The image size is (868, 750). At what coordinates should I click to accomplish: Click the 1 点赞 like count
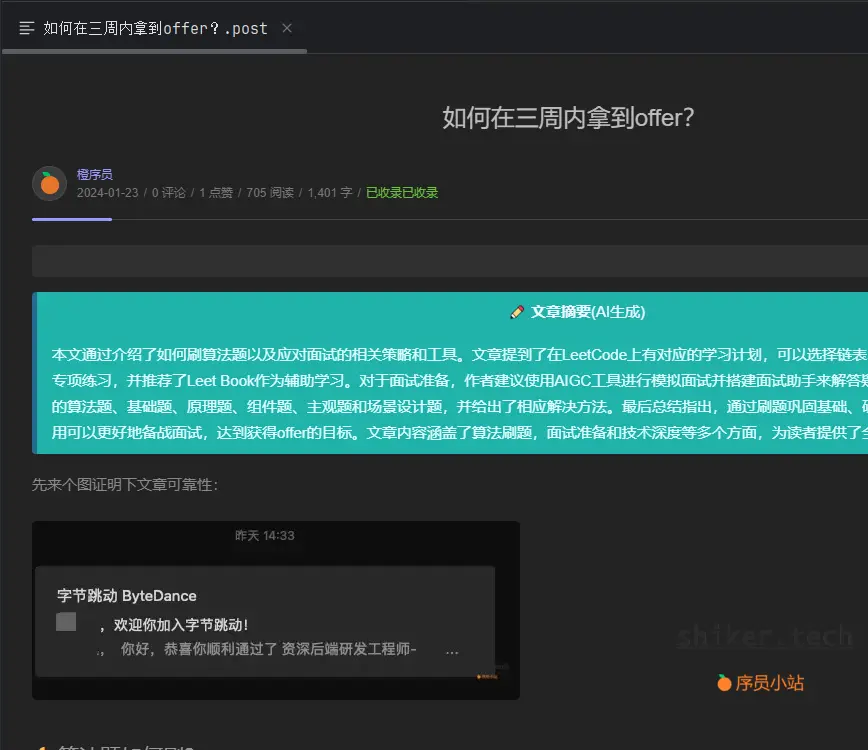pyautogui.click(x=216, y=193)
